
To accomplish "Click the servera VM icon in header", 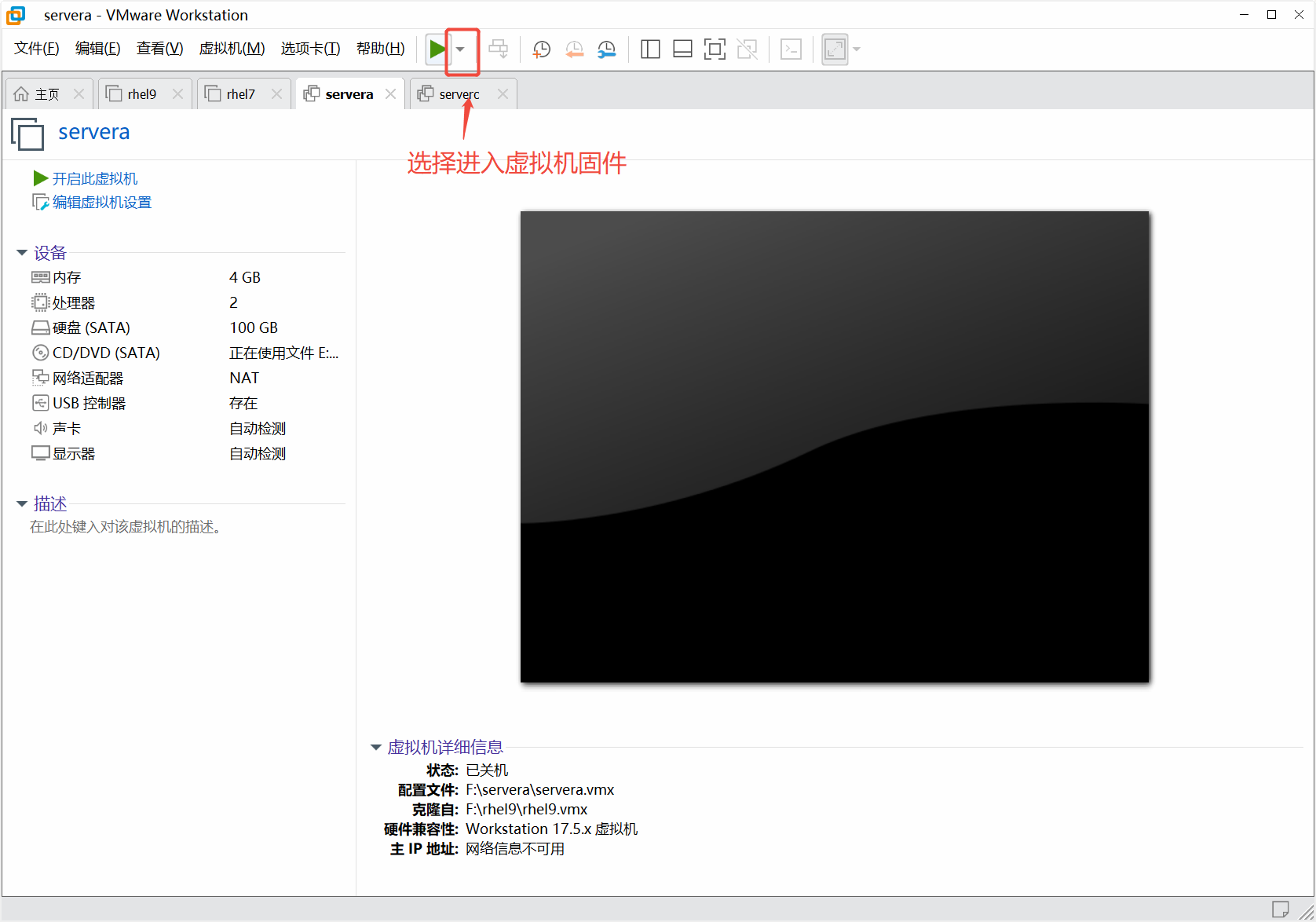I will point(27,134).
